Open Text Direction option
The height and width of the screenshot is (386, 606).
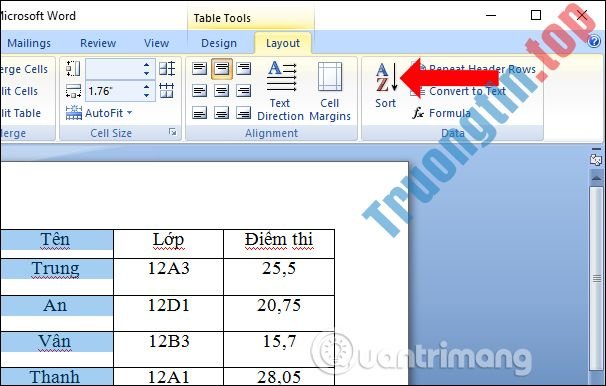(x=280, y=91)
